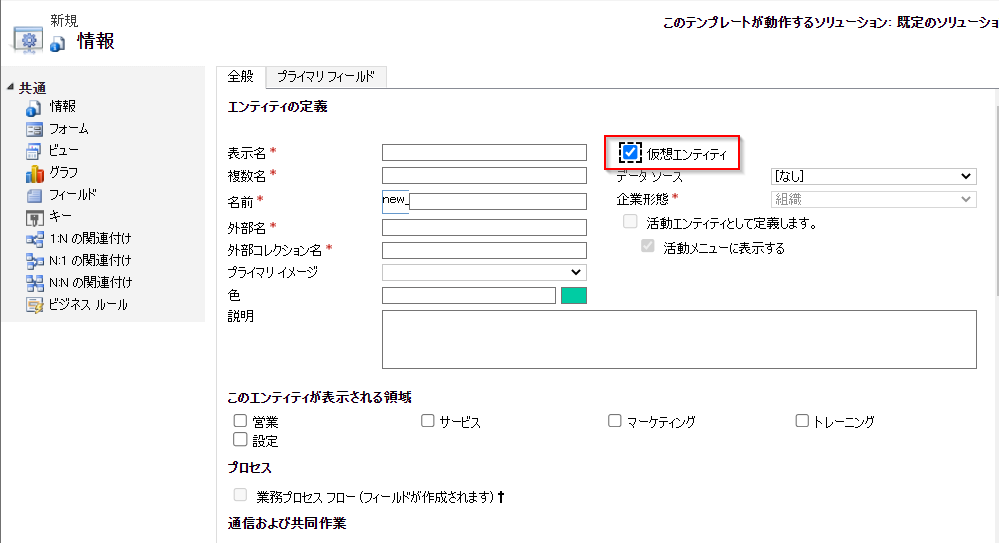Toggle 活動エンティティとして定義します checkbox
The image size is (999, 543).
[x=630, y=222]
